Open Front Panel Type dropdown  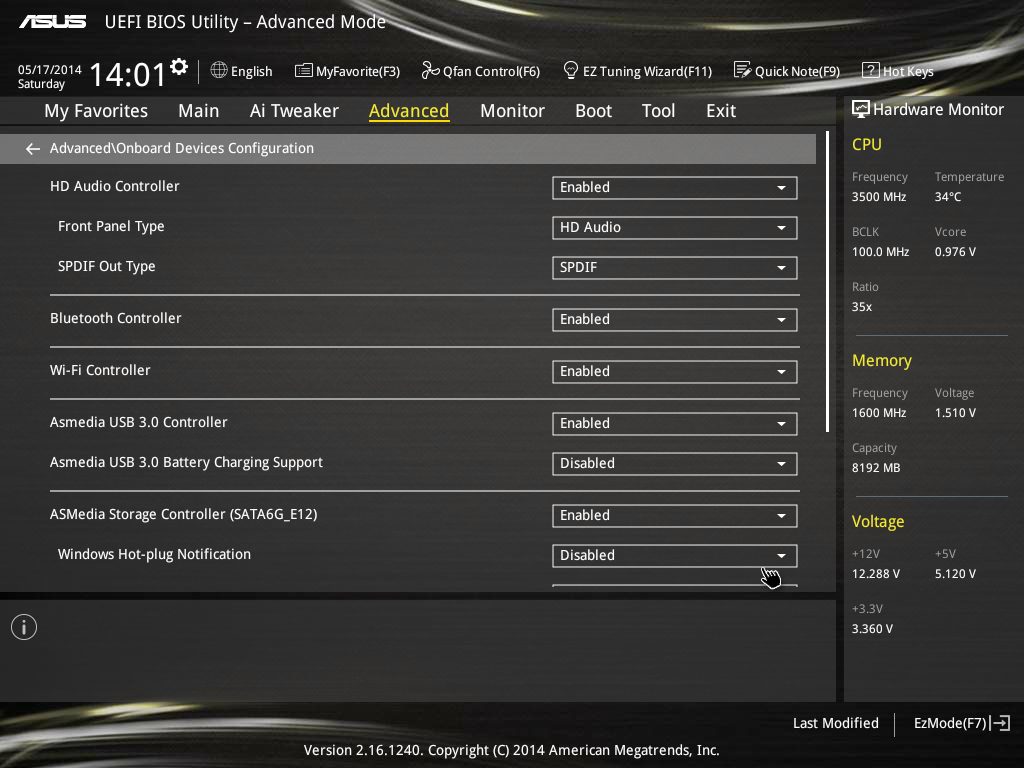[x=675, y=227]
